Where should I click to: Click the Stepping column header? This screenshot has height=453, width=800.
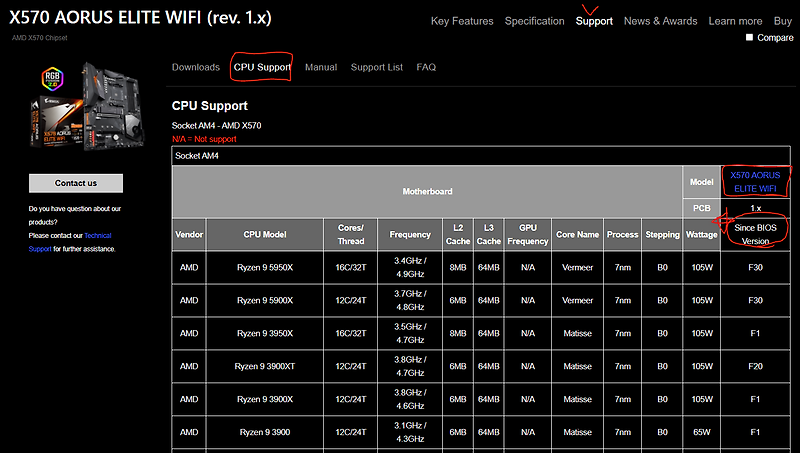[x=662, y=235]
